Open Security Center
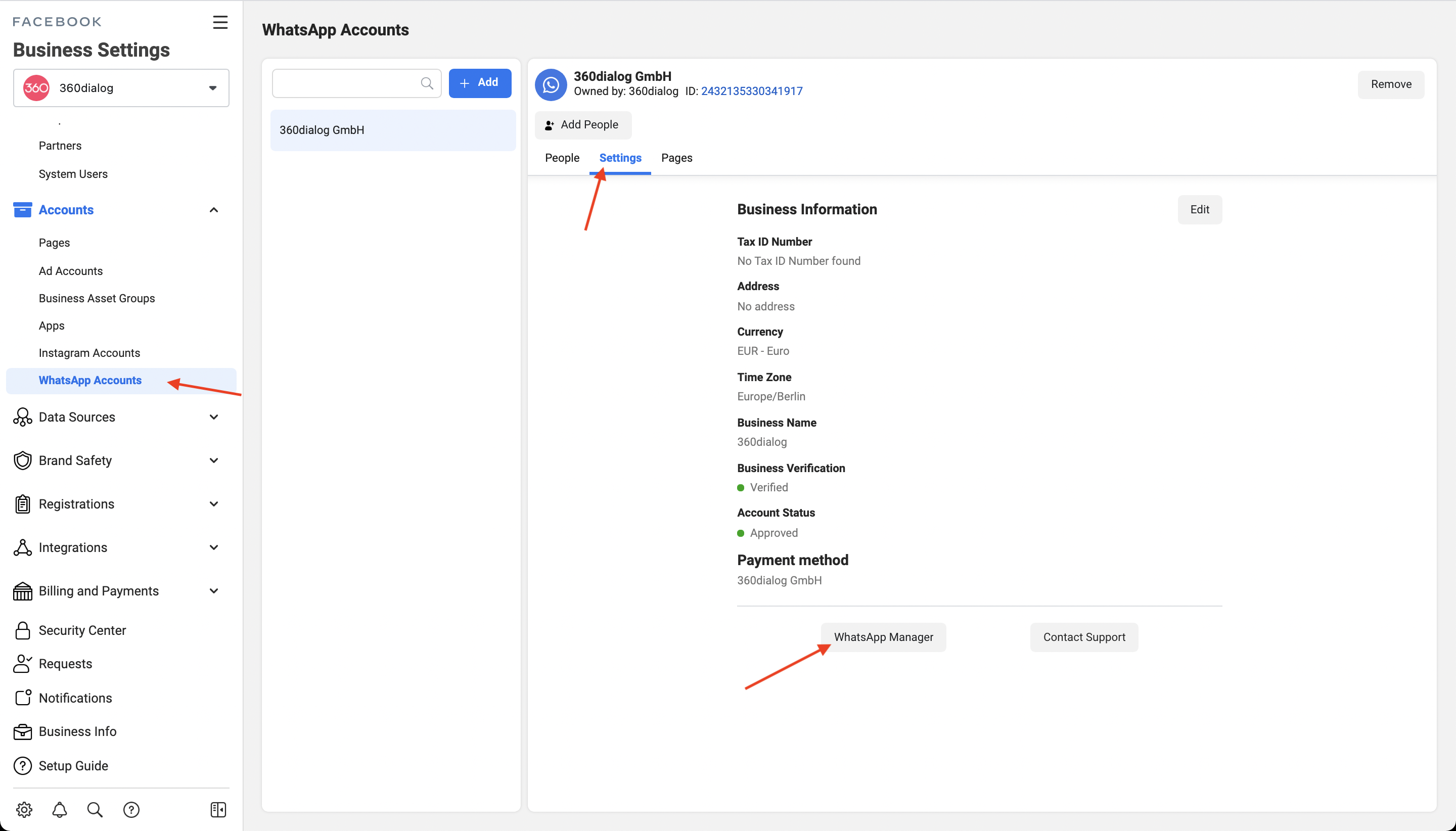 82,630
